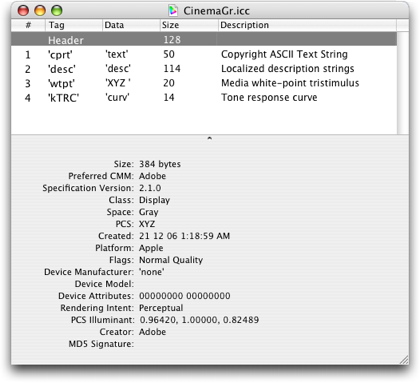Click the Platform 'Apple' value
Image resolution: width=420 pixels, height=383 pixels.
(x=151, y=248)
